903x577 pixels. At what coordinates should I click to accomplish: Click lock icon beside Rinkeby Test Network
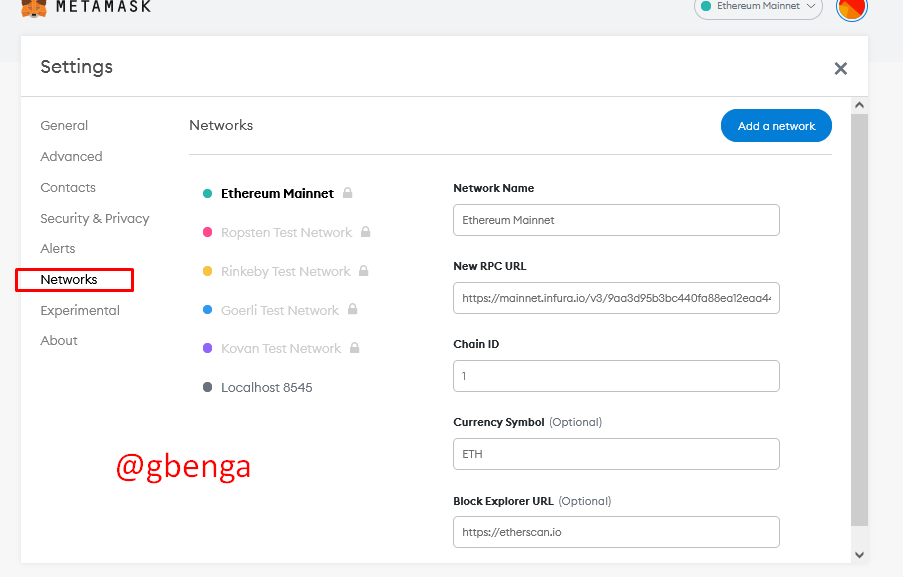click(364, 271)
